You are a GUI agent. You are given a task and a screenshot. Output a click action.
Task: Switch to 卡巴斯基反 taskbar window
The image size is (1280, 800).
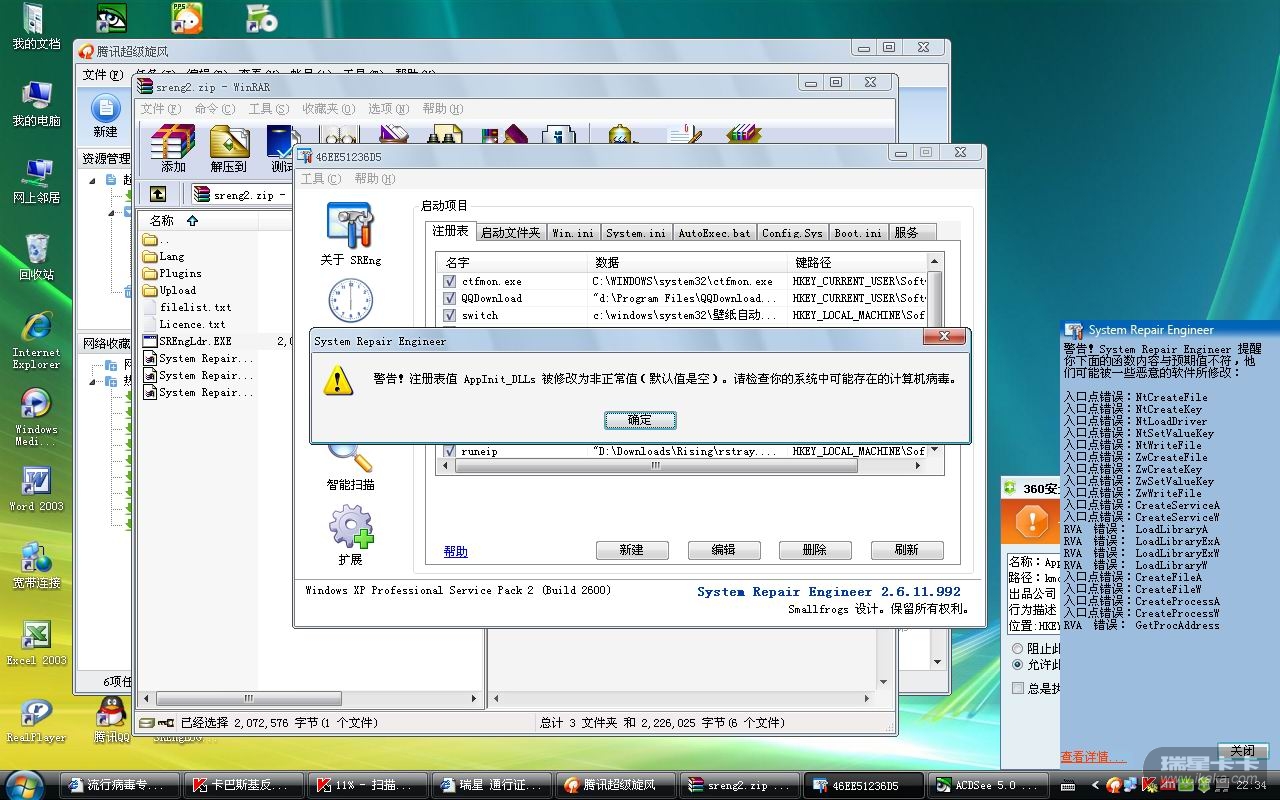click(x=244, y=785)
